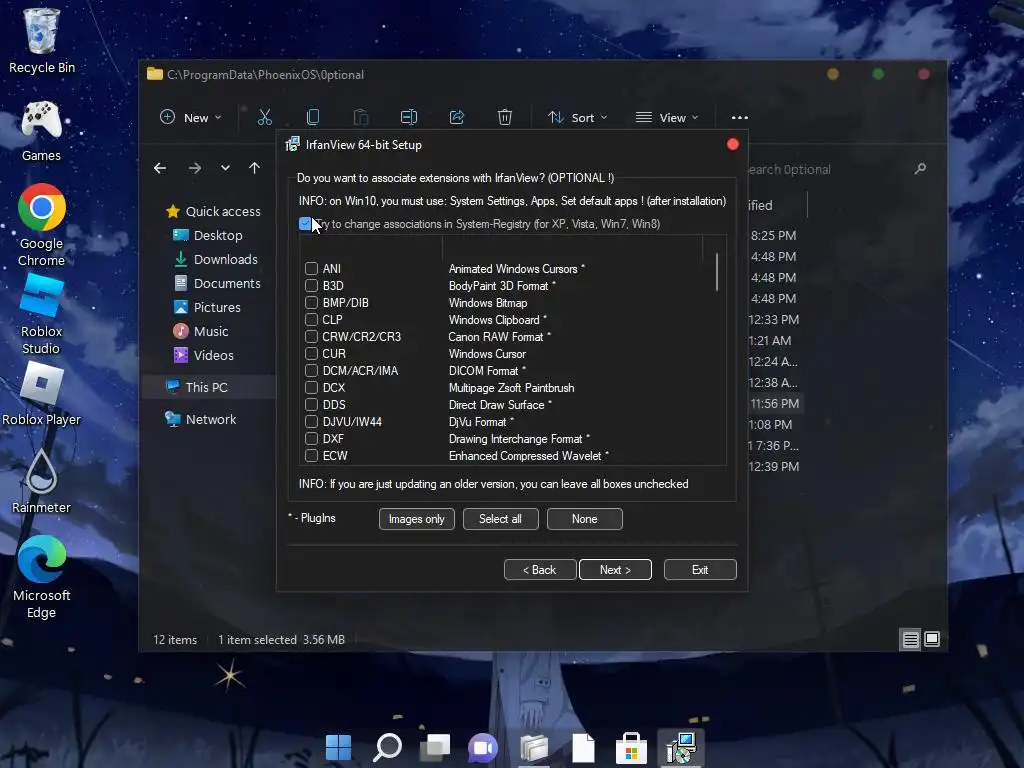Check the CLP extension box

click(x=312, y=319)
